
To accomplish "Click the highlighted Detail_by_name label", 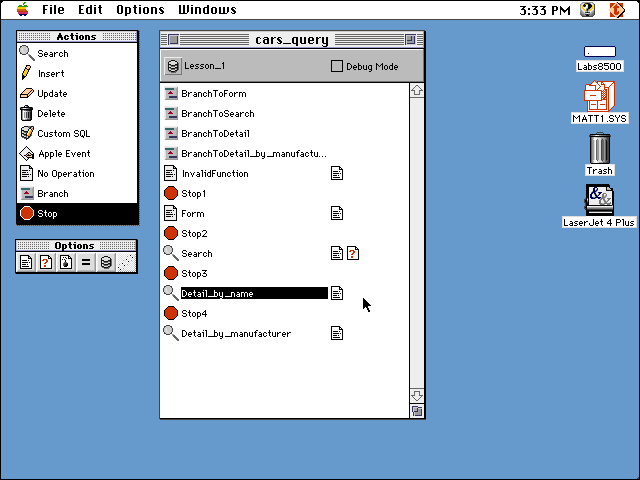I will (254, 293).
